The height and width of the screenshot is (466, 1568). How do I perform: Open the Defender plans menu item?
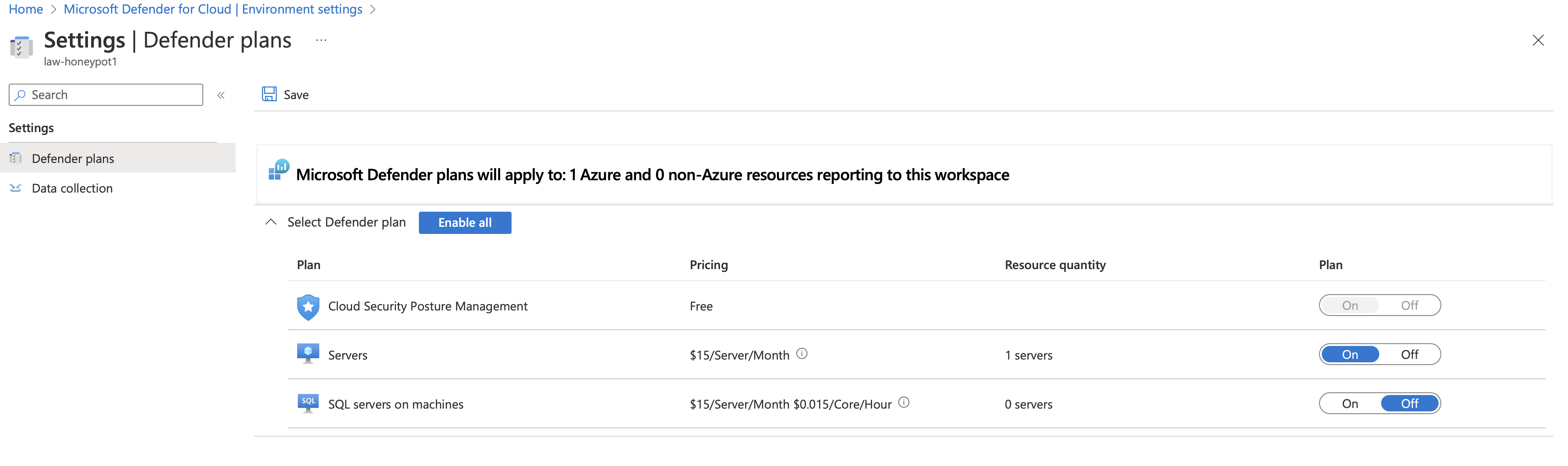click(73, 158)
